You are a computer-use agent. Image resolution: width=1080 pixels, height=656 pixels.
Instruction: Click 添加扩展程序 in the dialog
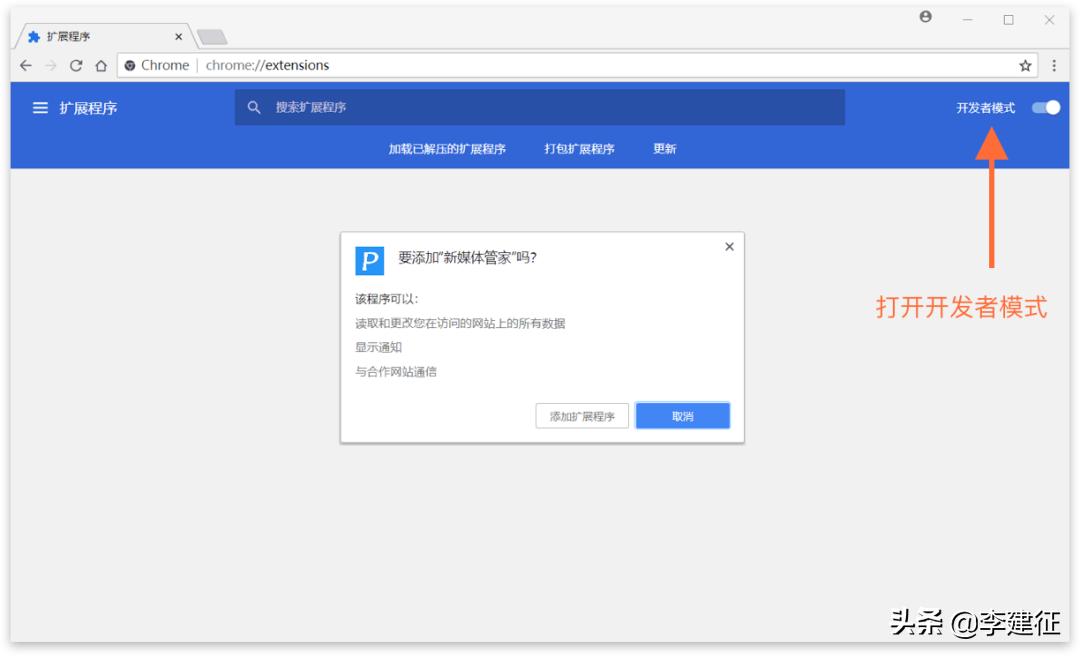[581, 415]
